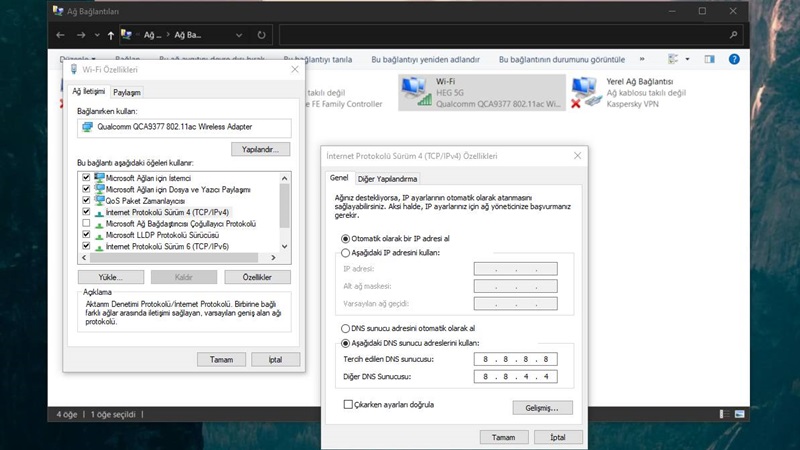
Task: Click Diğer DNS Sunucusu field
Action: (515, 377)
